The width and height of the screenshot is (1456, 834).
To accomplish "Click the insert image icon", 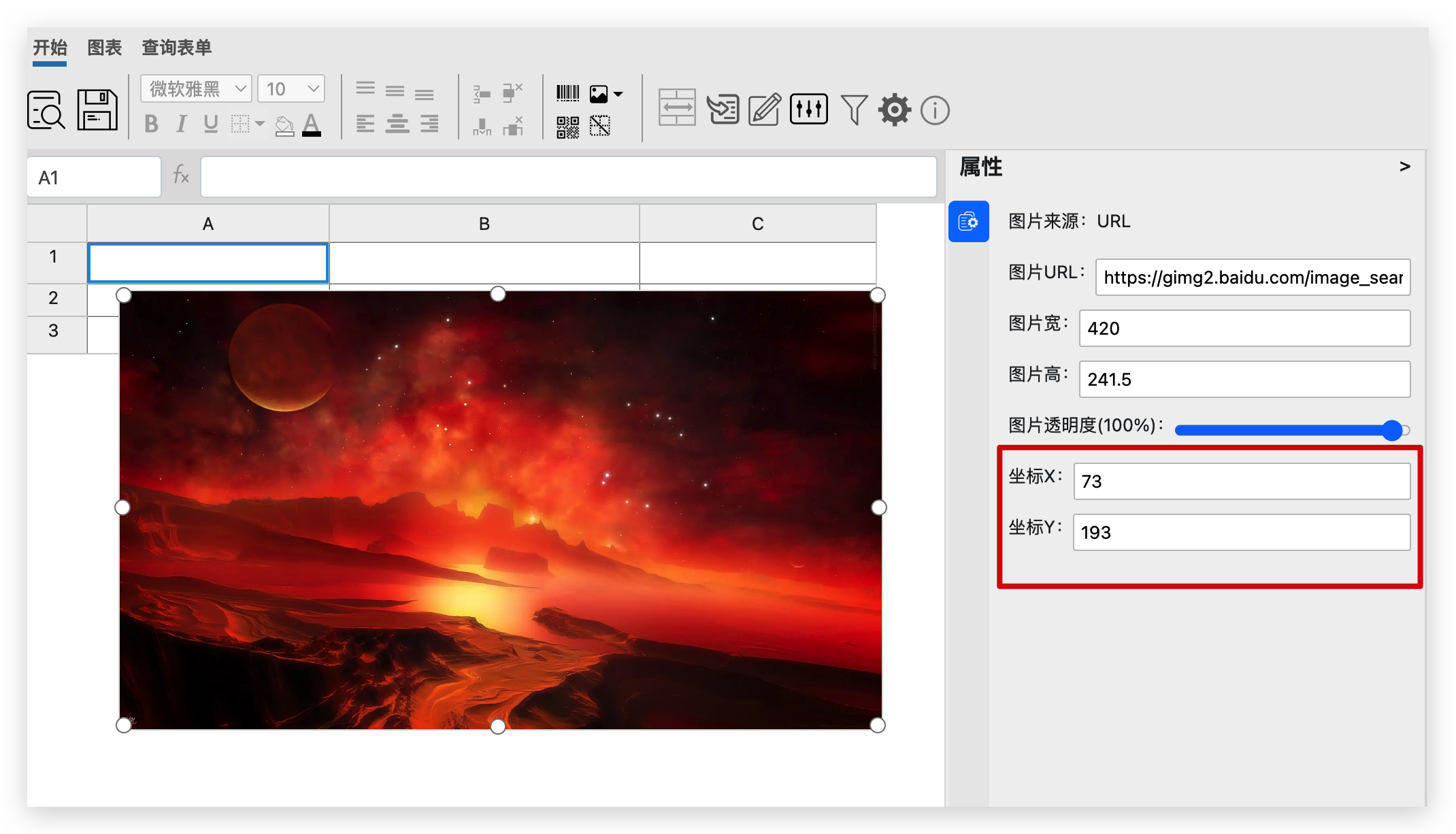I will point(599,94).
